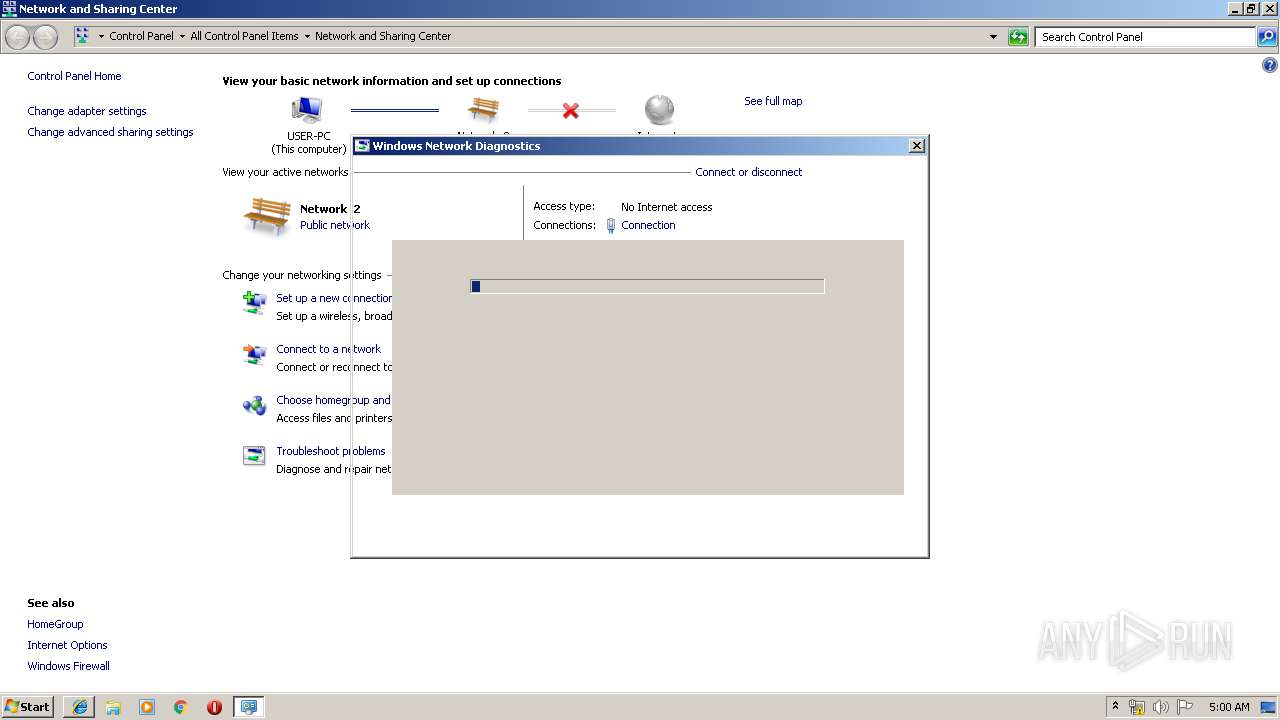Click the Connection adapter icon

[611, 226]
